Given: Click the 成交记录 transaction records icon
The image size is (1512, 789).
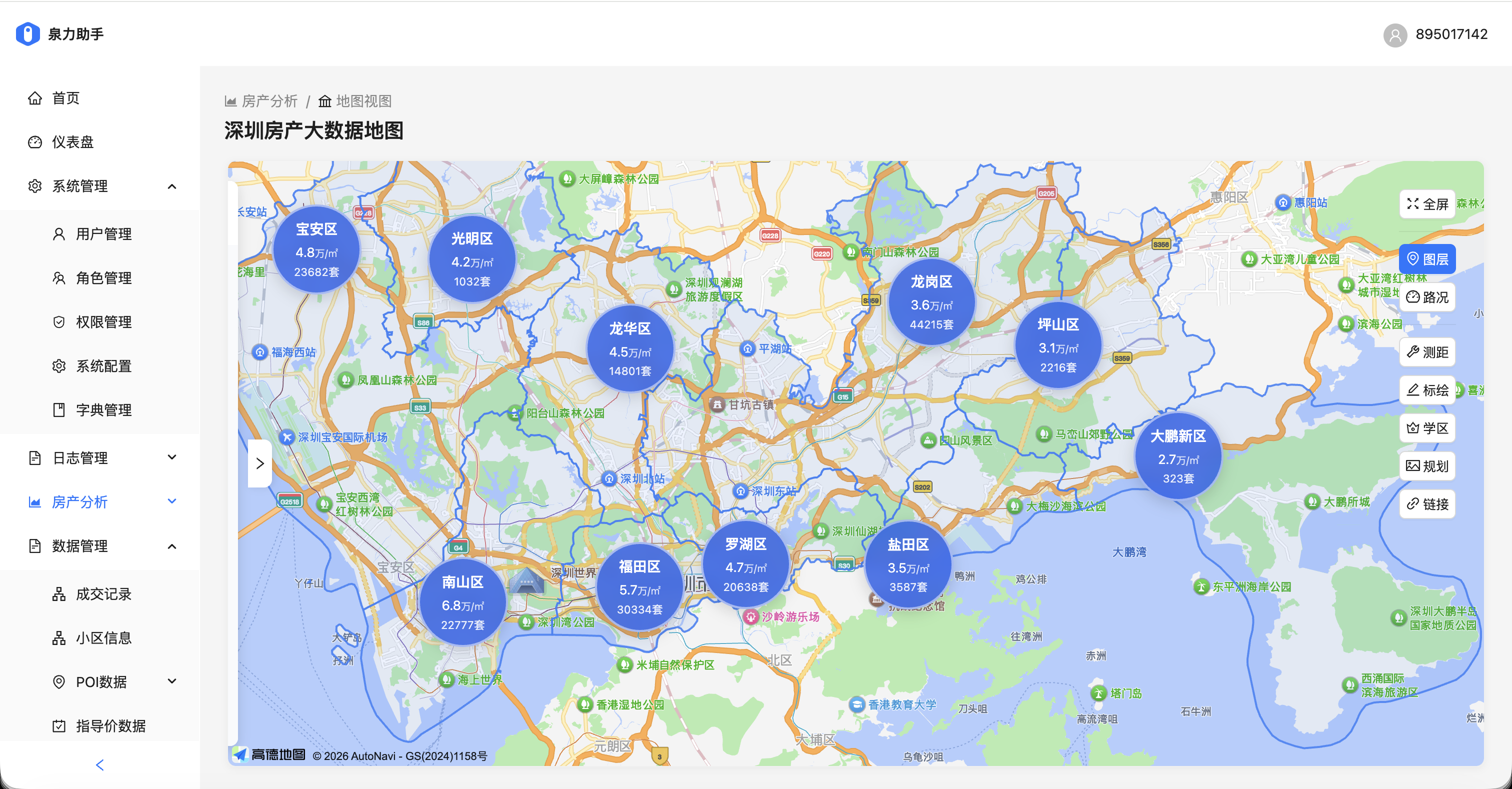Looking at the screenshot, I should 58,594.
